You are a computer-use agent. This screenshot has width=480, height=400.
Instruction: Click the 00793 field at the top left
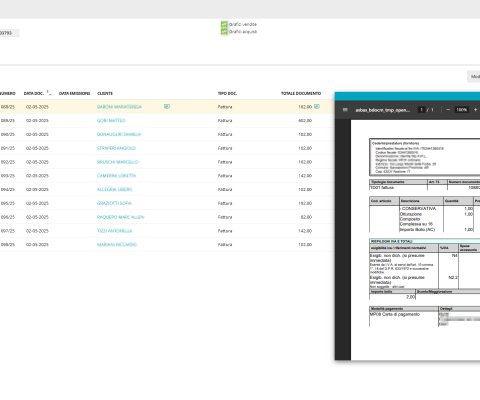9,33
